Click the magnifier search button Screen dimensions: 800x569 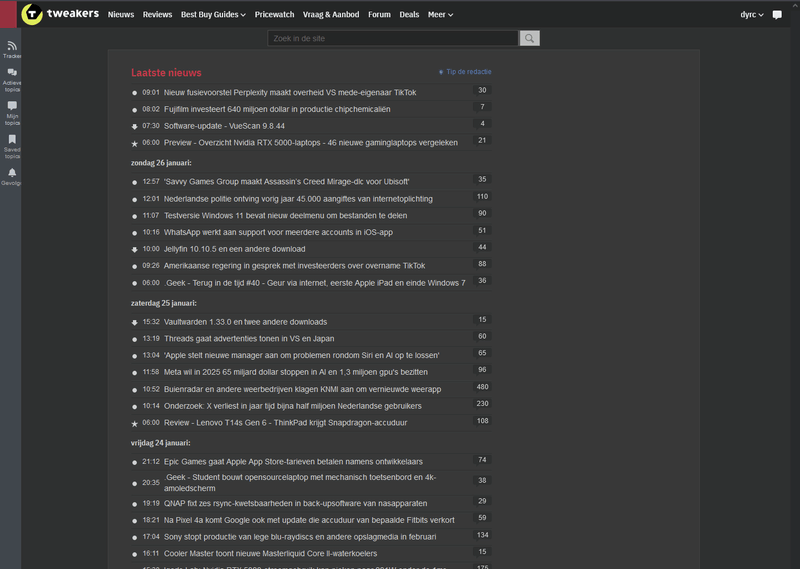pyautogui.click(x=530, y=38)
